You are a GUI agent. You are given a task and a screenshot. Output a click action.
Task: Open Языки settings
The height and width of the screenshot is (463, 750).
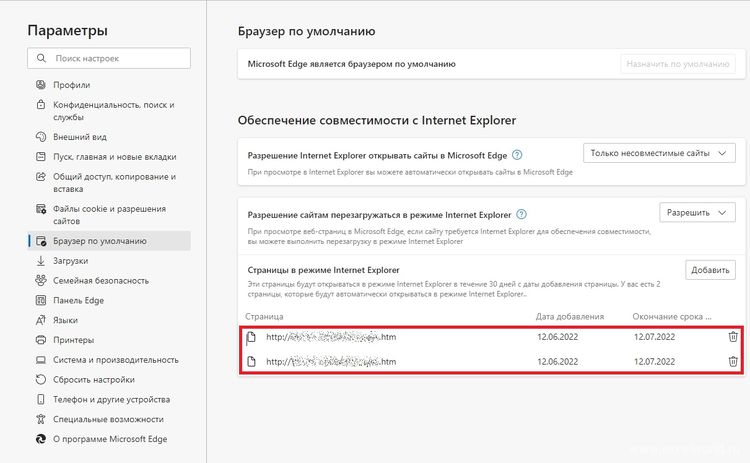66,320
